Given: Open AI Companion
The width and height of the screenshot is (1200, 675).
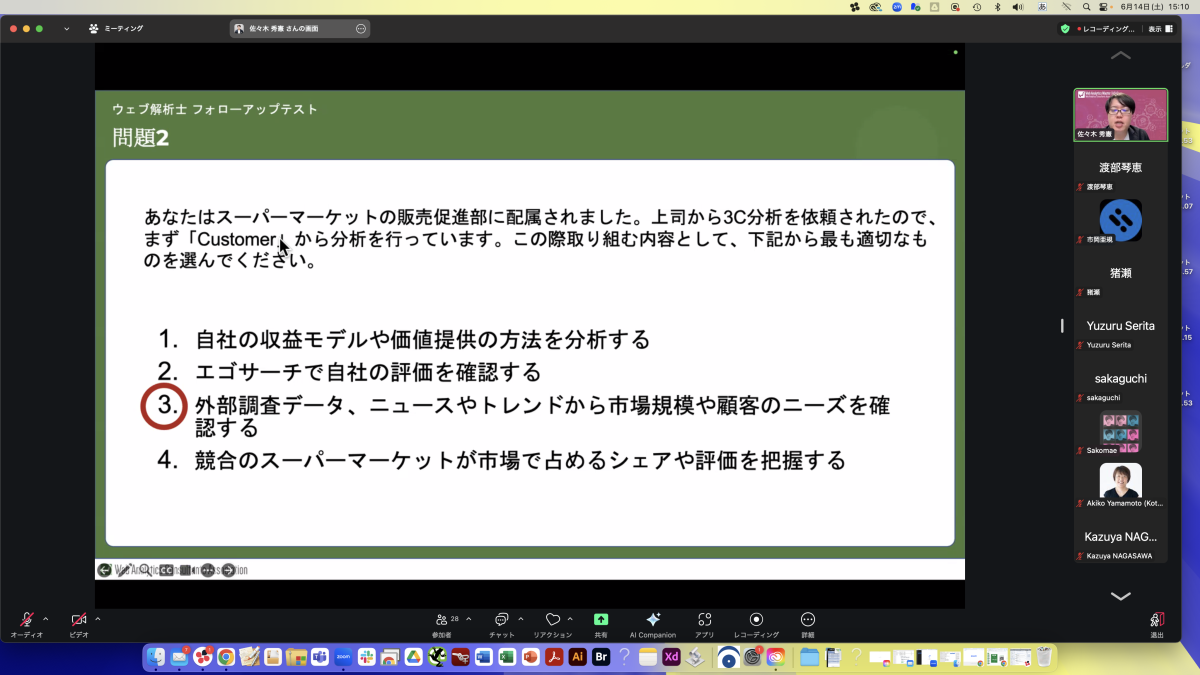Looking at the screenshot, I should 653,620.
